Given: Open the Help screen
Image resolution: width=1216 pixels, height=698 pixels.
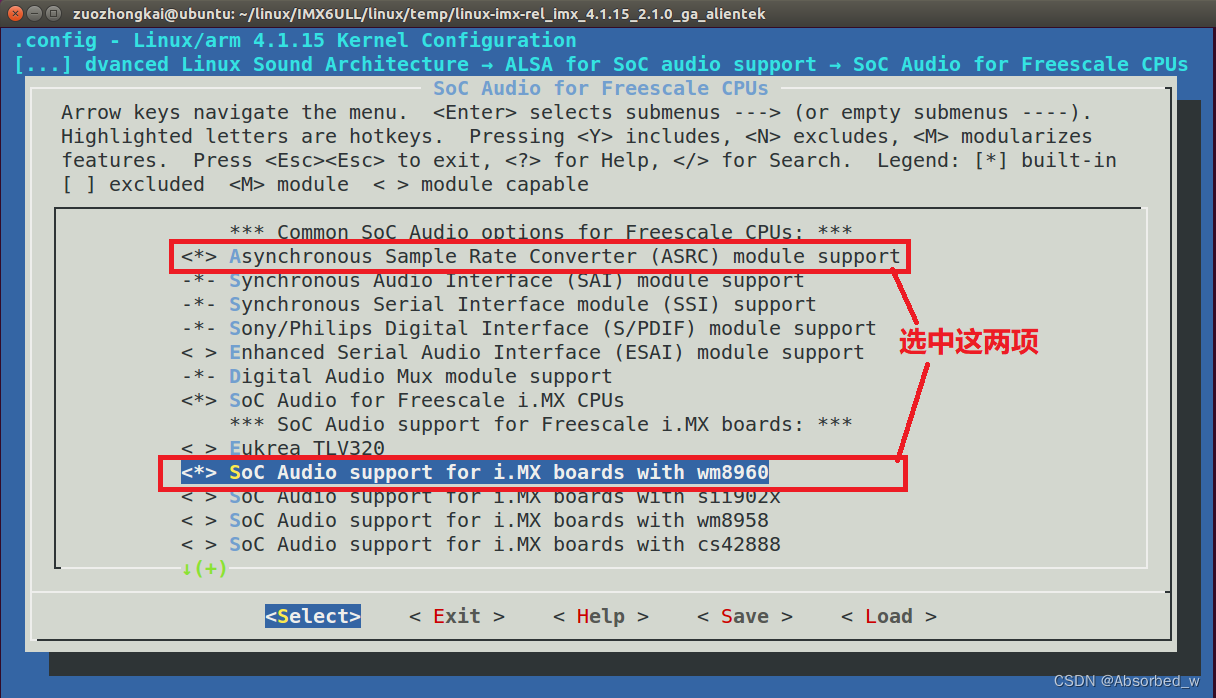Looking at the screenshot, I should coord(600,616).
